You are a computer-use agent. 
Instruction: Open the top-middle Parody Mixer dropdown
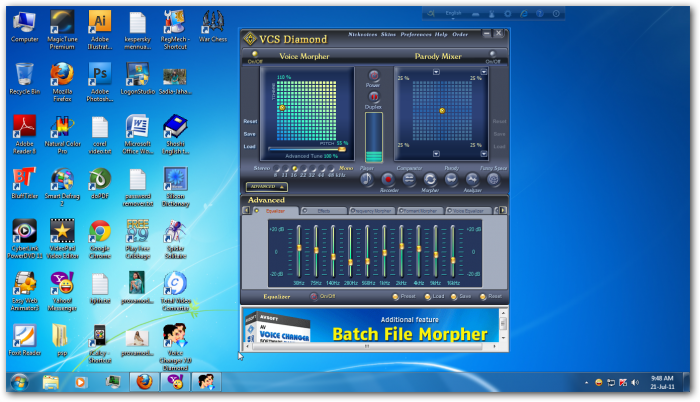pos(436,72)
